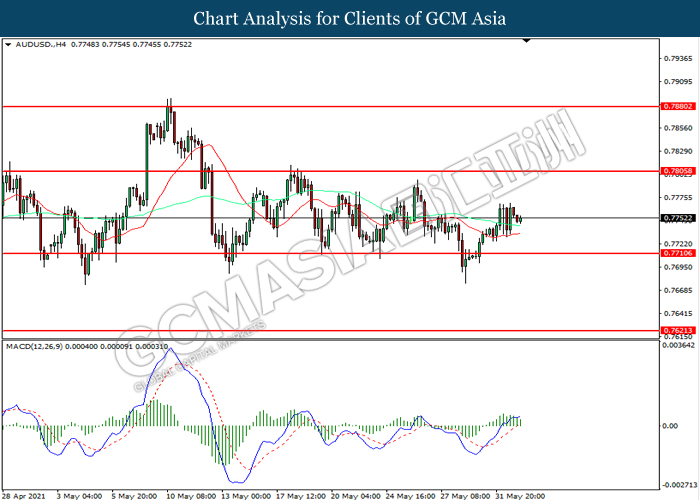Select the AUDUSD.,H4 symbol label
This screenshot has height=500, width=700.
(41, 45)
